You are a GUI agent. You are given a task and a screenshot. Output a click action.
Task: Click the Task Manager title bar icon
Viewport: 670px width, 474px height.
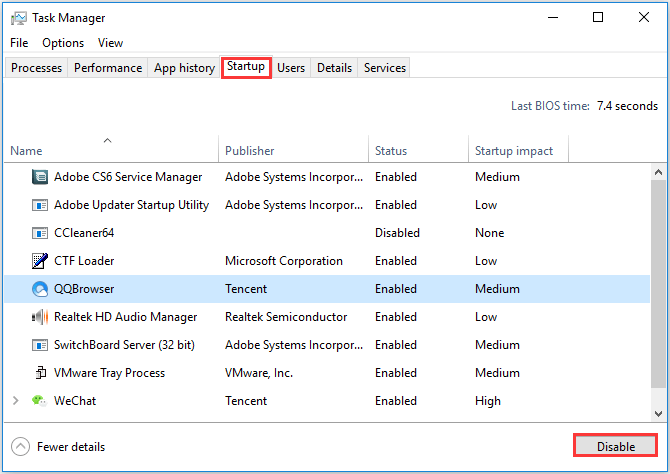(19, 18)
